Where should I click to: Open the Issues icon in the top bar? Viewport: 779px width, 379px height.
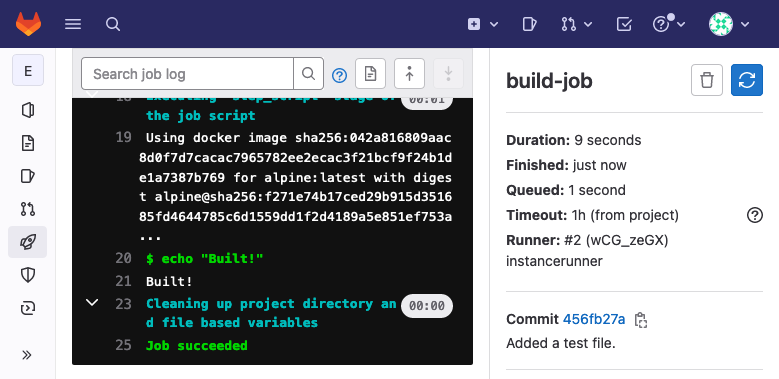coord(530,24)
